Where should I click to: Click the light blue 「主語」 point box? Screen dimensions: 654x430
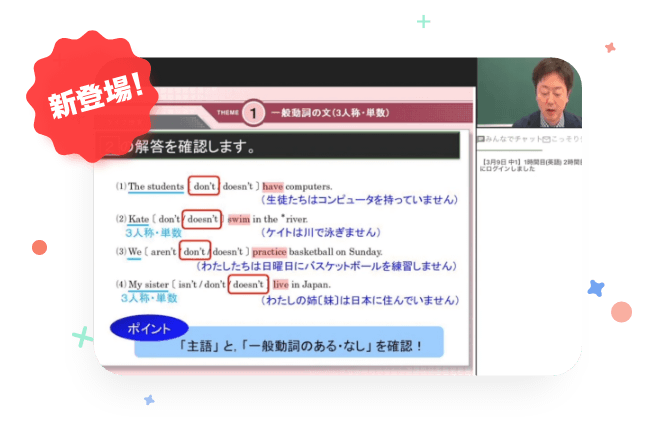pos(302,347)
